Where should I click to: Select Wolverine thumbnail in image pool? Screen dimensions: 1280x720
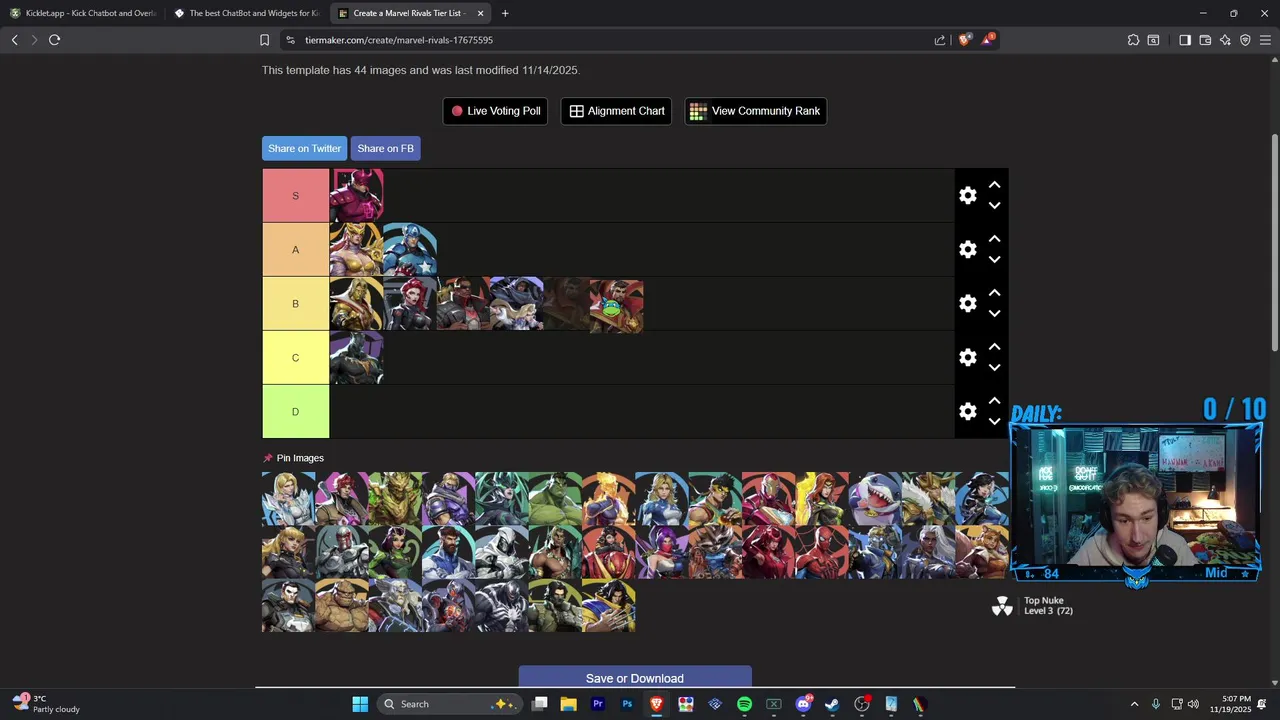(x=608, y=605)
